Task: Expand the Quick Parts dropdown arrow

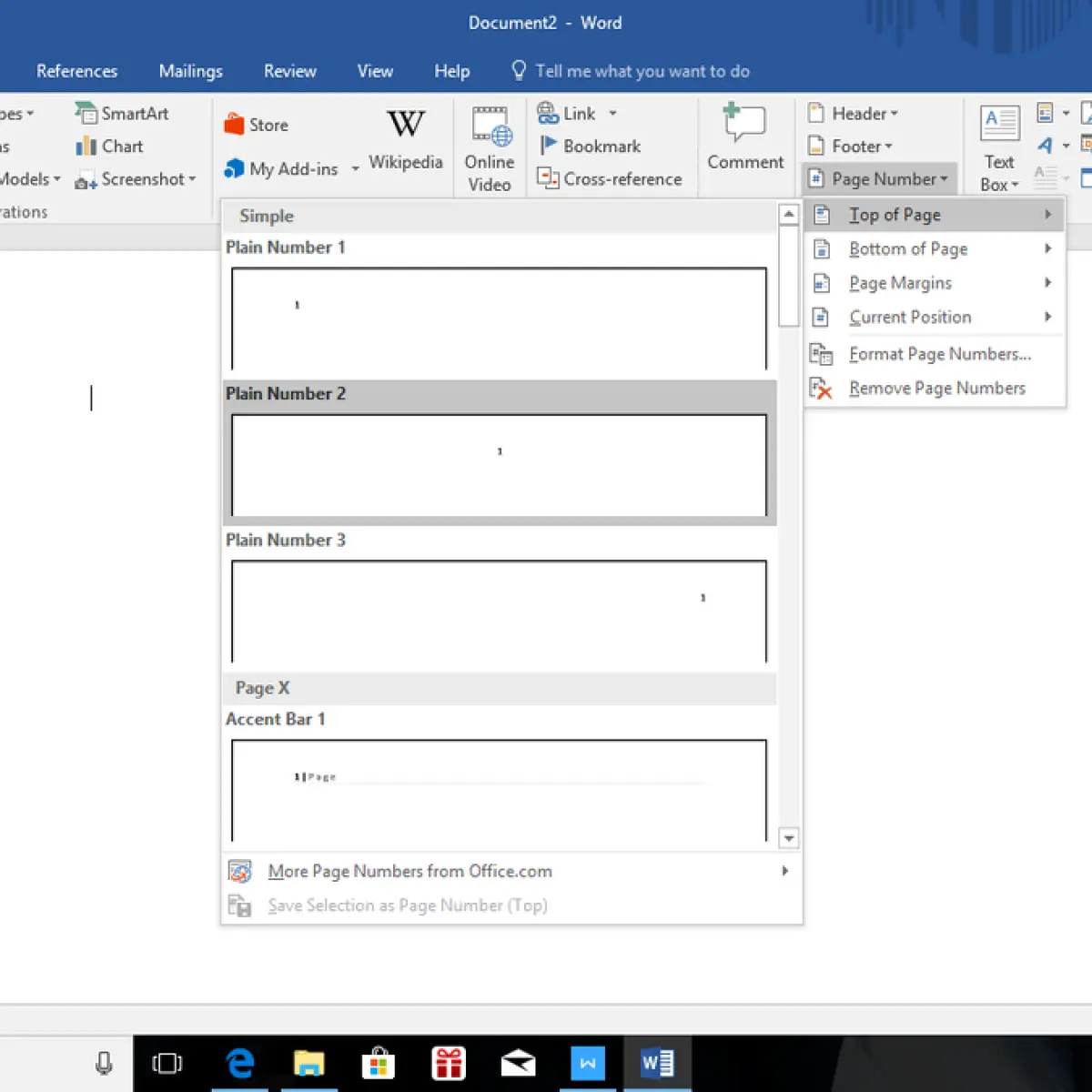Action: click(1066, 114)
